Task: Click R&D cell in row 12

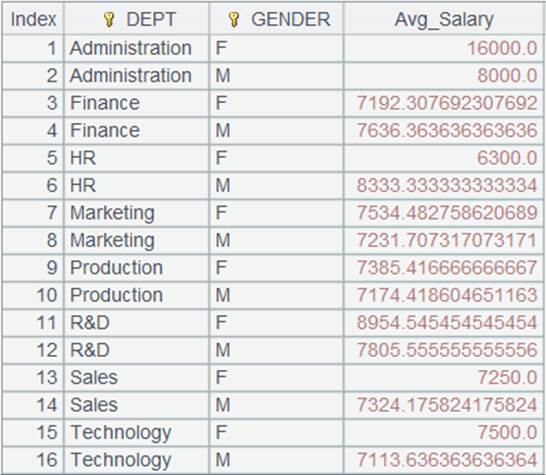Action: (x=137, y=350)
